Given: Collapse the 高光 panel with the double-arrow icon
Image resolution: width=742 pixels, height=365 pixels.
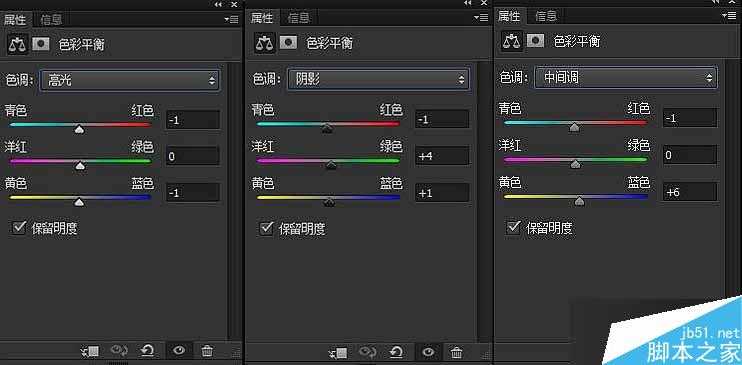Looking at the screenshot, I should 218,4.
